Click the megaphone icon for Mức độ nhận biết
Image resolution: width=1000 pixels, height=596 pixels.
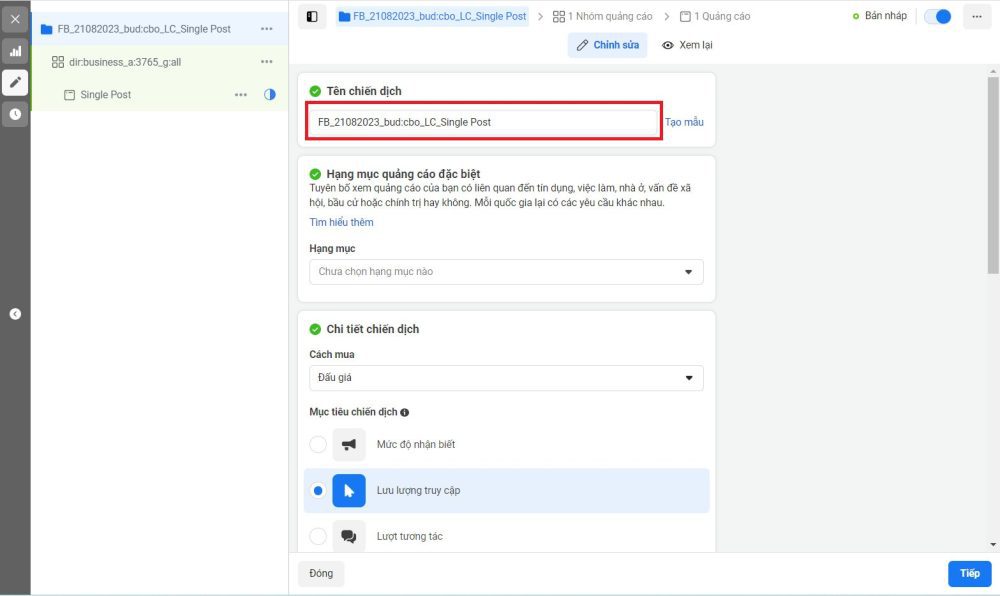[349, 444]
